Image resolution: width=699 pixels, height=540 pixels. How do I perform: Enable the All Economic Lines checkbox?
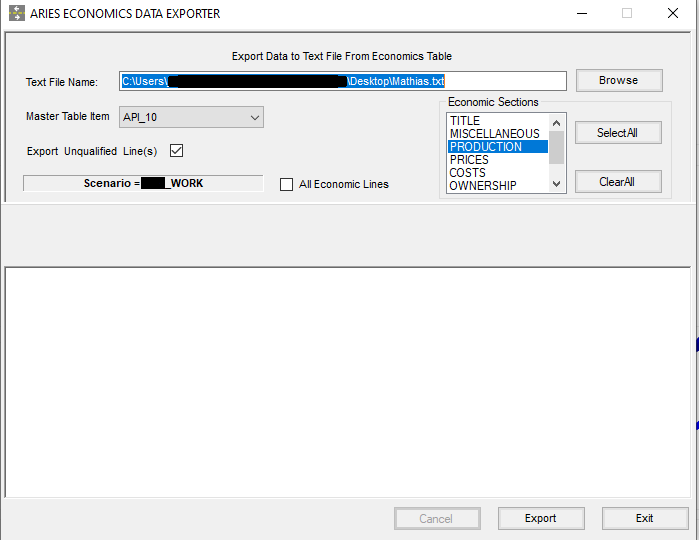tap(286, 184)
